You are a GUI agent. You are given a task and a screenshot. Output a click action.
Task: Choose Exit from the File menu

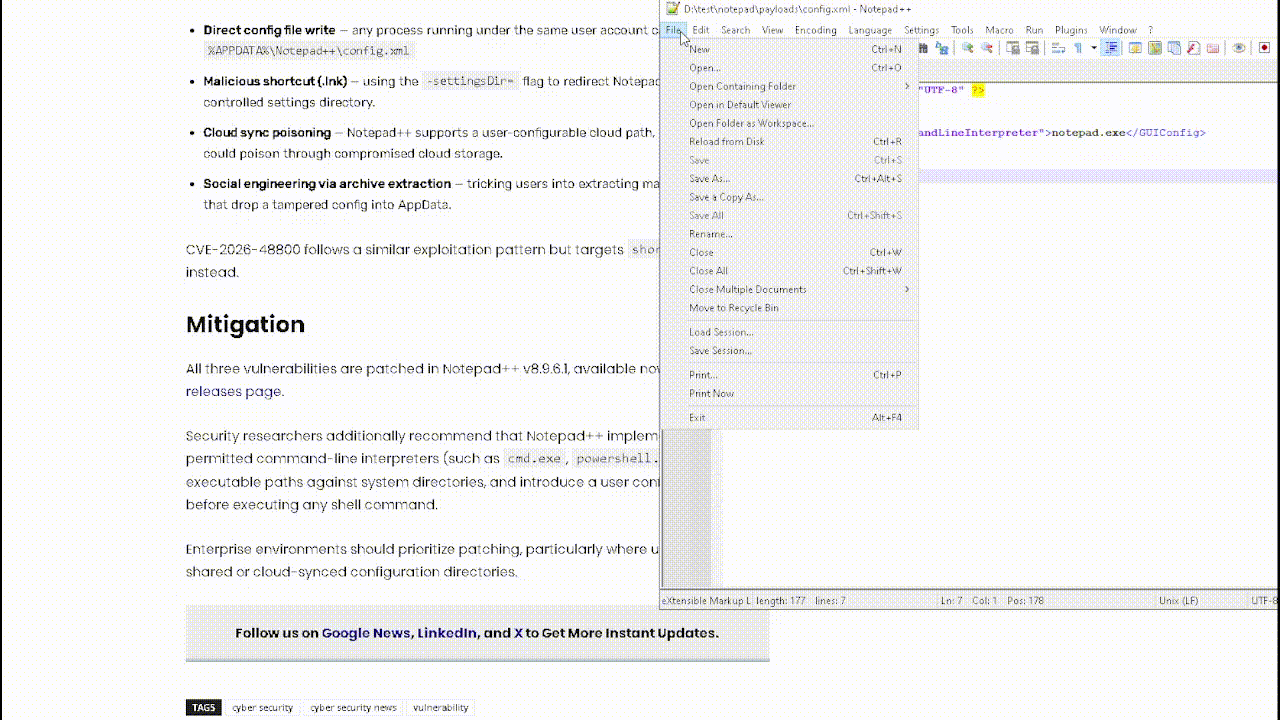(789, 418)
